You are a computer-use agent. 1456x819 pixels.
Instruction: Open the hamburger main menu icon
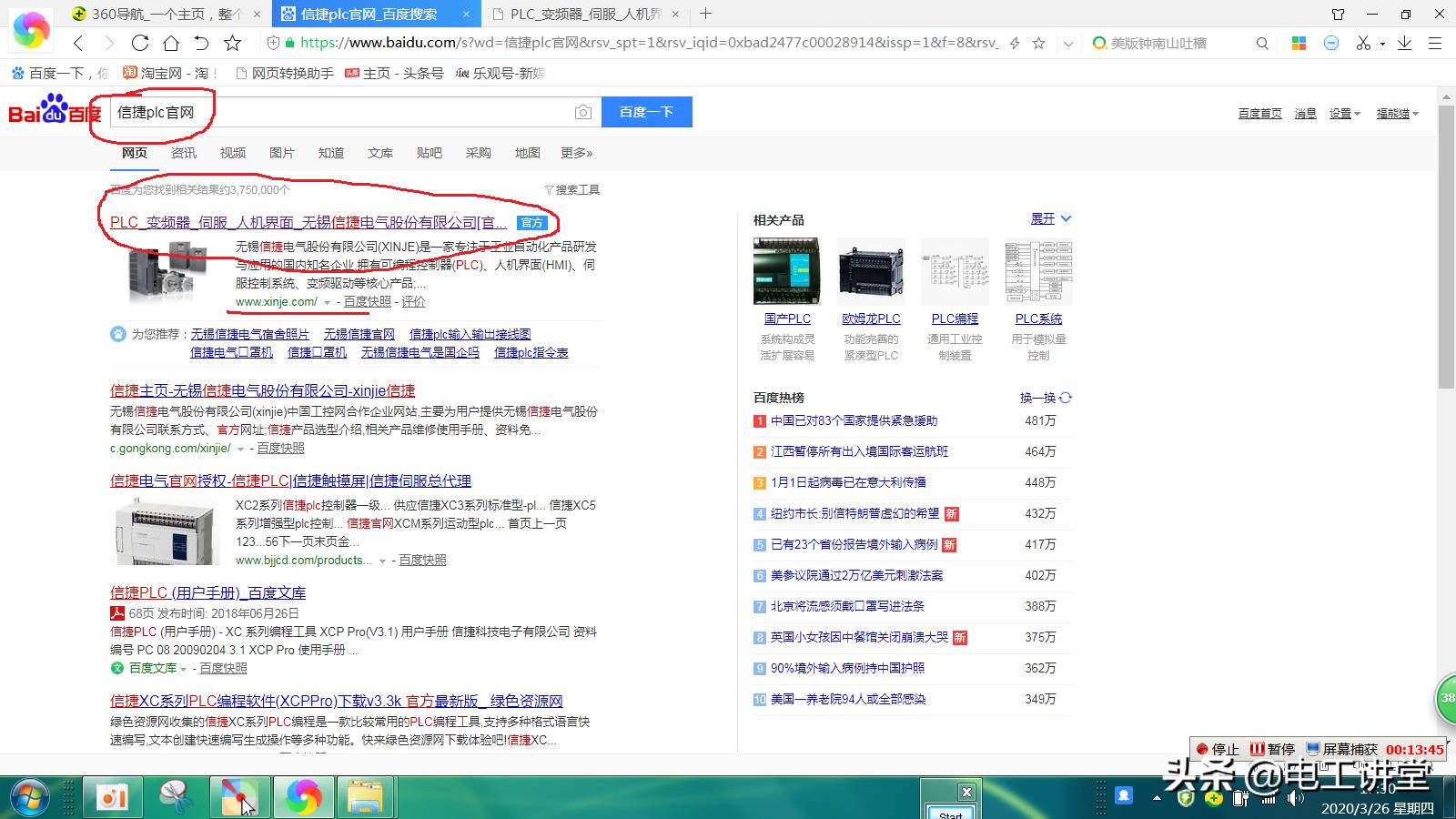[x=1435, y=43]
